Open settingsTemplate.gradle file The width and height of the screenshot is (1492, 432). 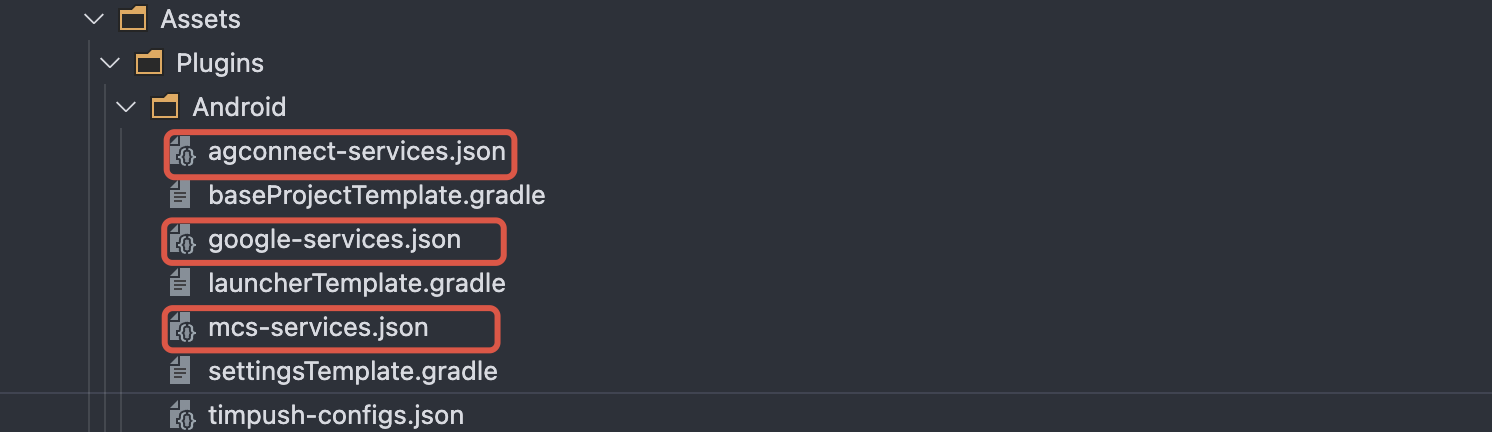click(352, 372)
